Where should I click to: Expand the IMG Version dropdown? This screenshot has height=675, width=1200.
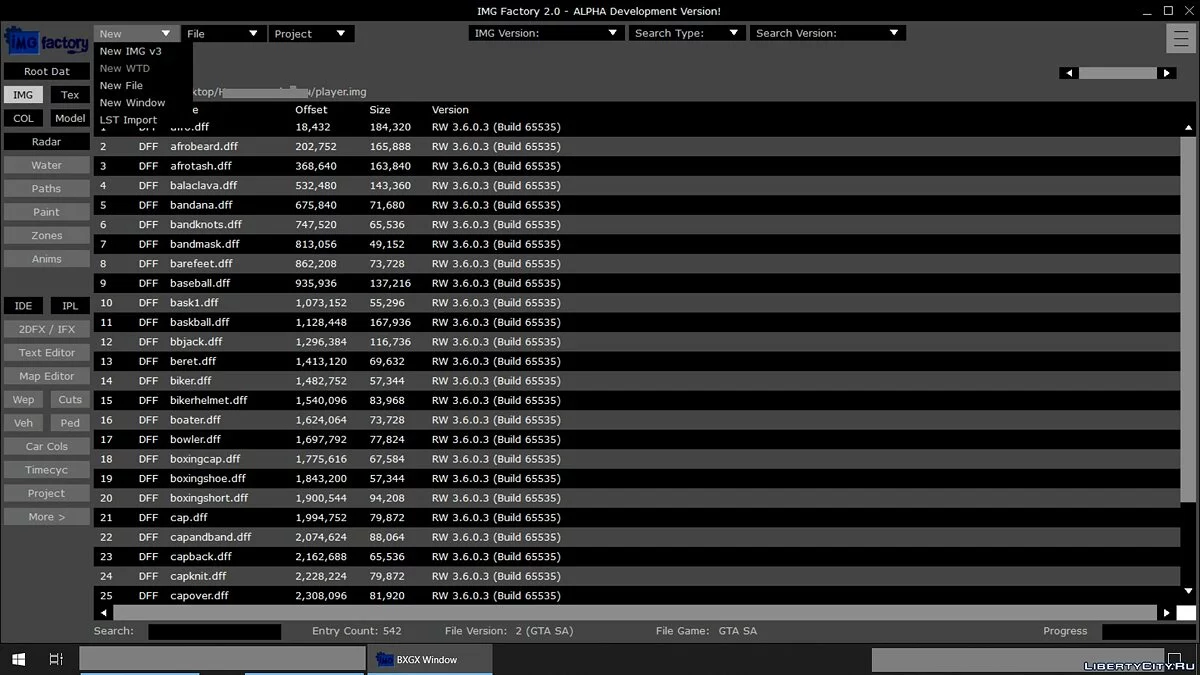point(546,33)
